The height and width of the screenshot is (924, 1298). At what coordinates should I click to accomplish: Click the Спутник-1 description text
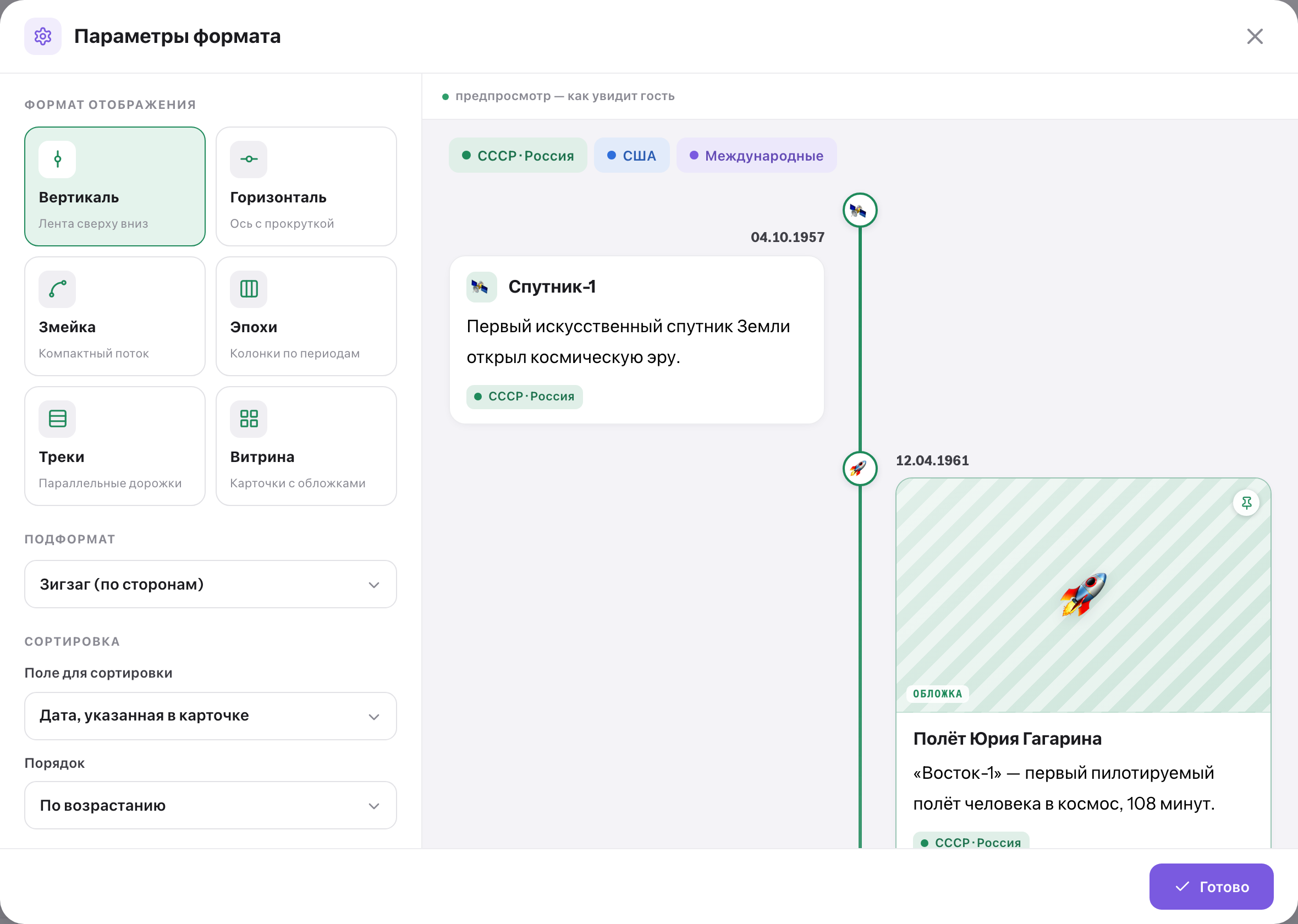tap(628, 342)
